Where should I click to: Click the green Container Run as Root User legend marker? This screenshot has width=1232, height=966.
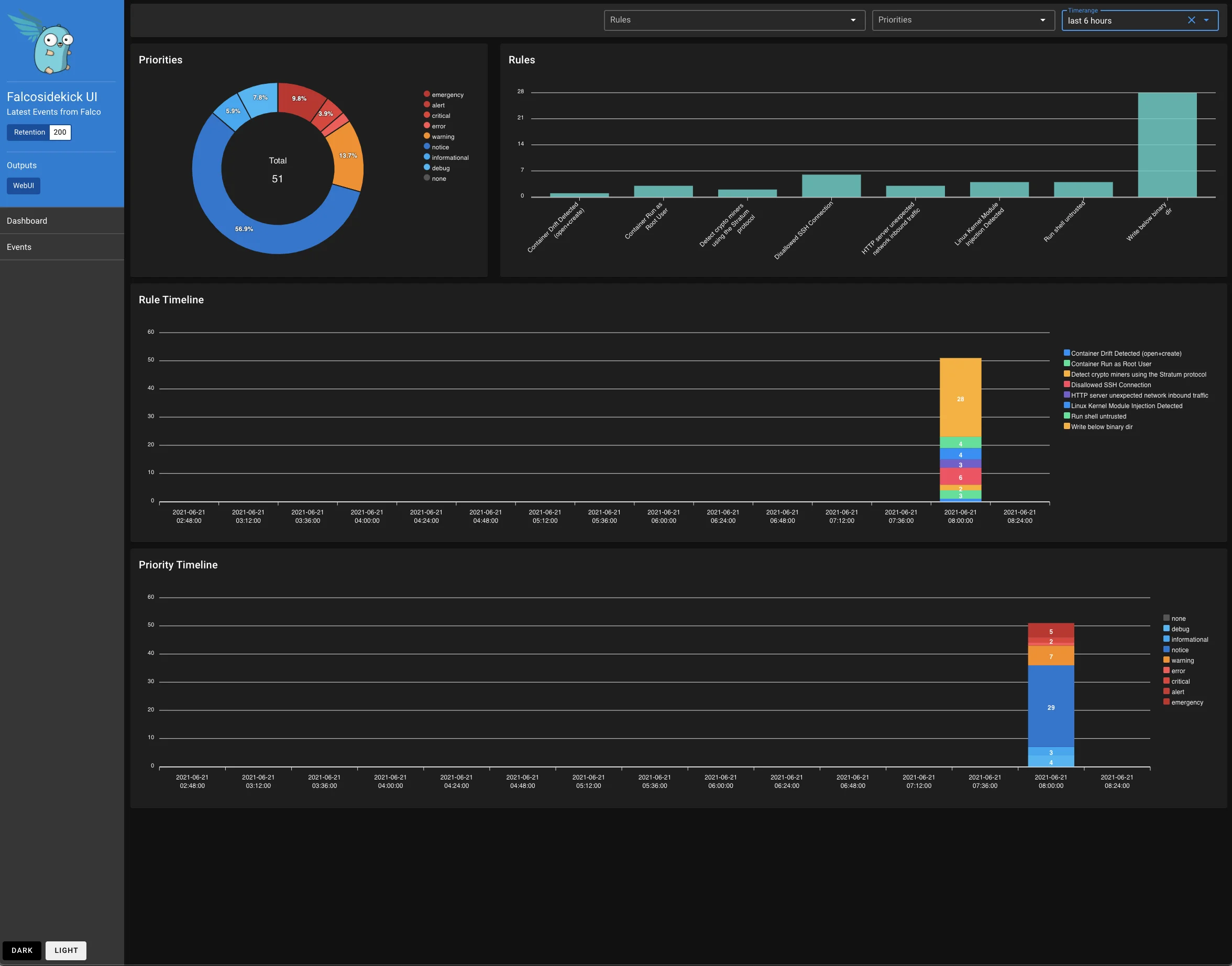(1068, 364)
